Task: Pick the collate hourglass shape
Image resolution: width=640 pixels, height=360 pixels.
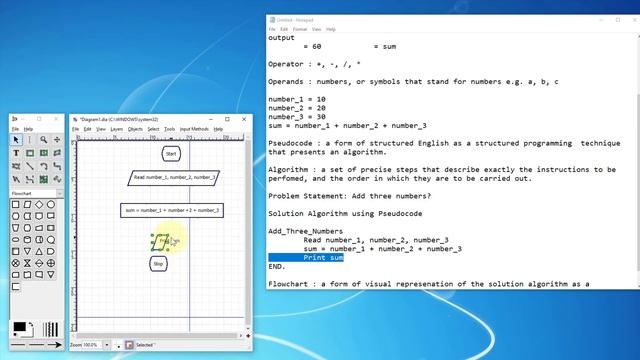Action: pyautogui.click(x=27, y=263)
